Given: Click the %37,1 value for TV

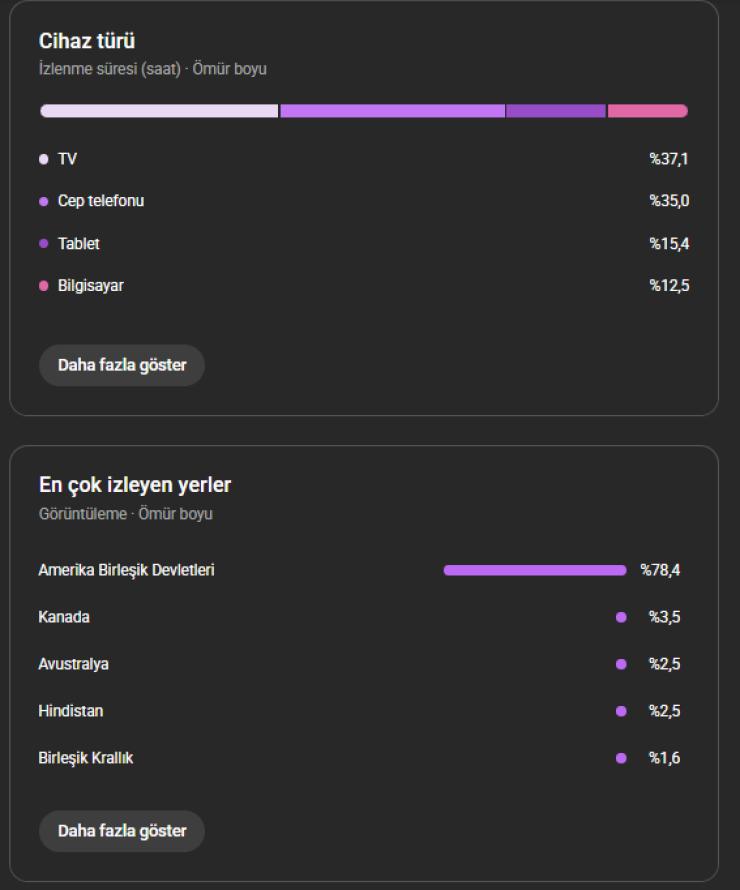Looking at the screenshot, I should click(669, 159).
